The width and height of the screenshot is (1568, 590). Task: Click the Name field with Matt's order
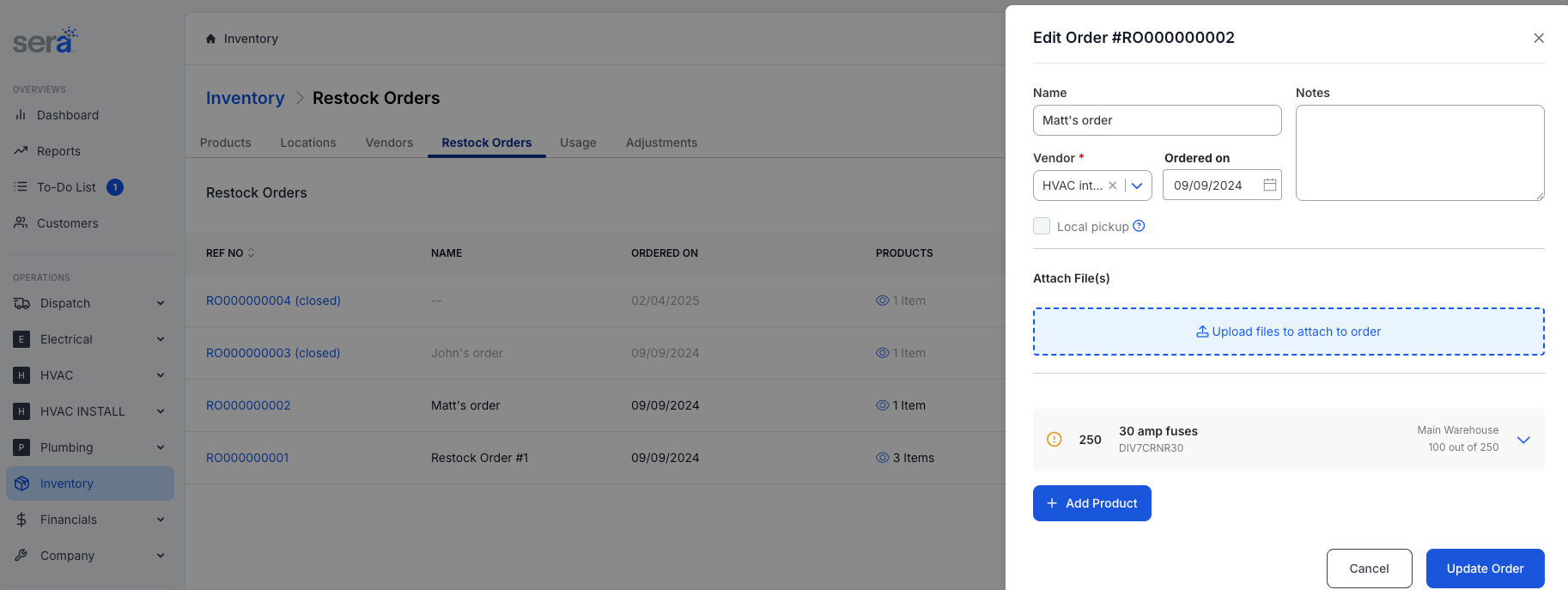coord(1158,120)
